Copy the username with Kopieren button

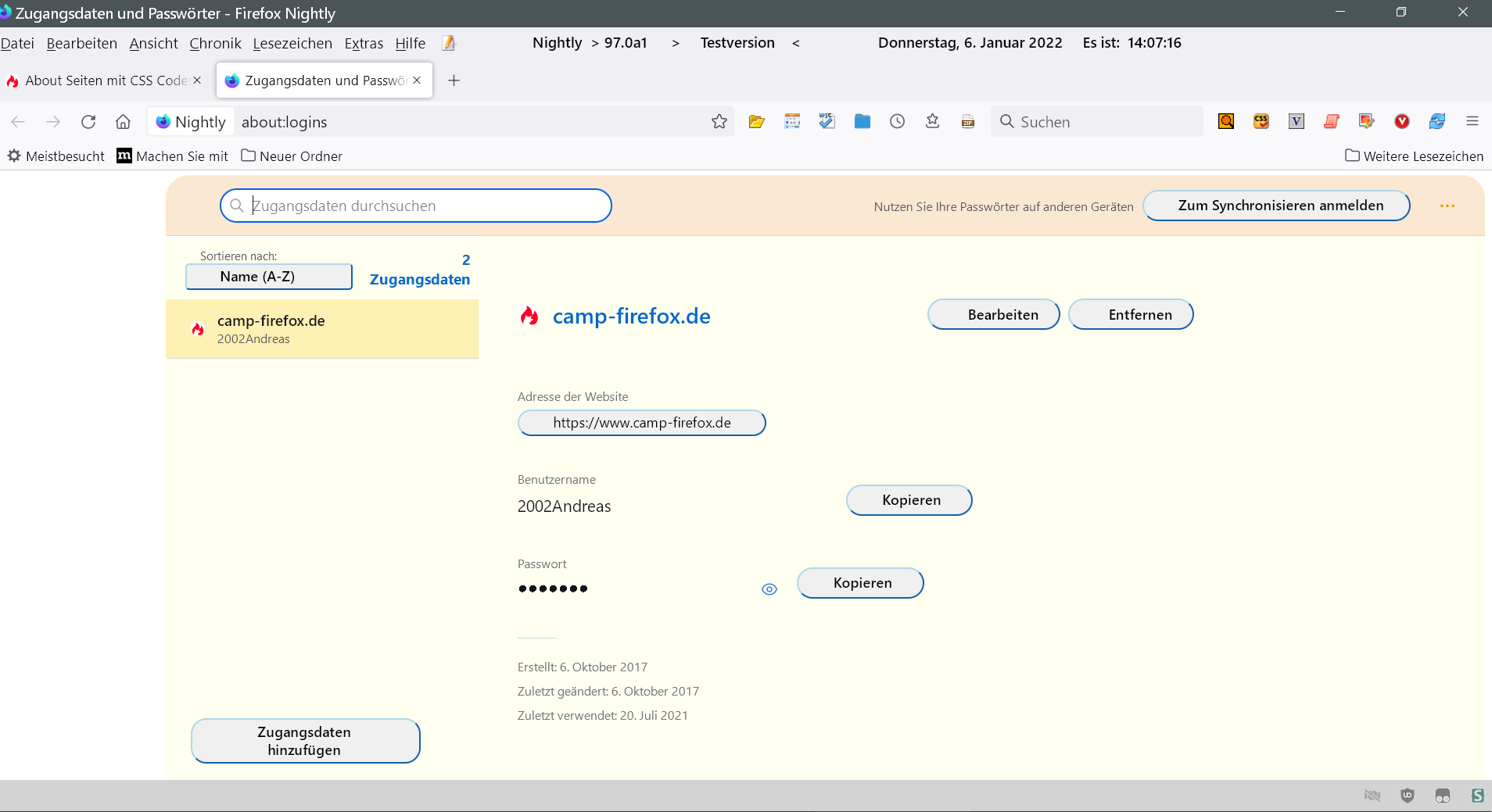[909, 500]
